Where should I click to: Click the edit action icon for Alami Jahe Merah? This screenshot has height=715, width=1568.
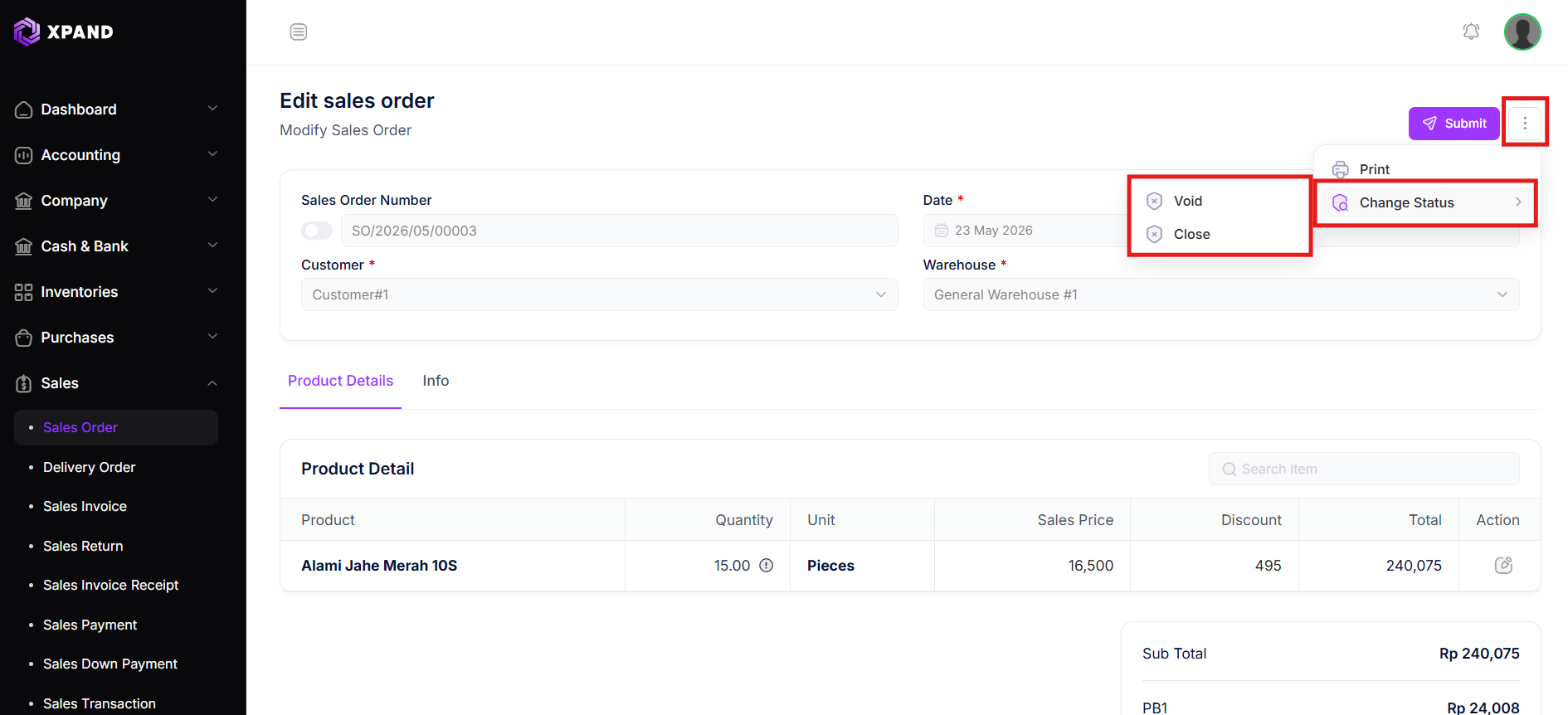coord(1503,565)
